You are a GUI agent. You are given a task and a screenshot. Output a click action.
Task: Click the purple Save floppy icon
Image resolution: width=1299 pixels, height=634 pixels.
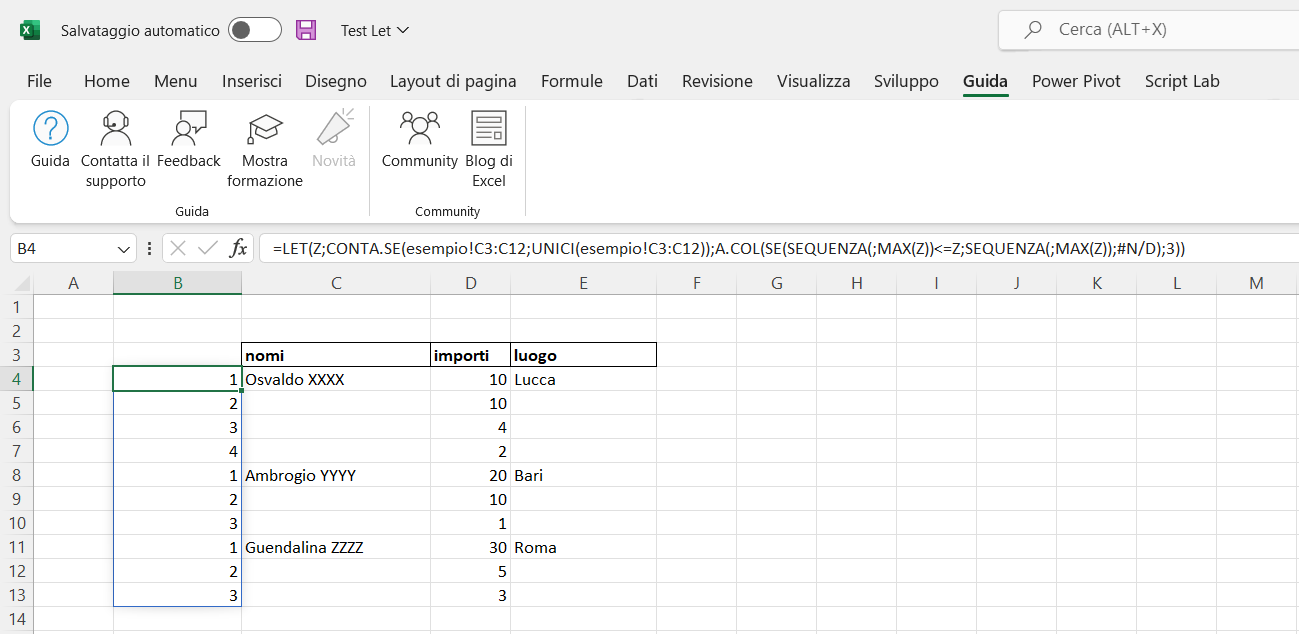click(x=306, y=30)
